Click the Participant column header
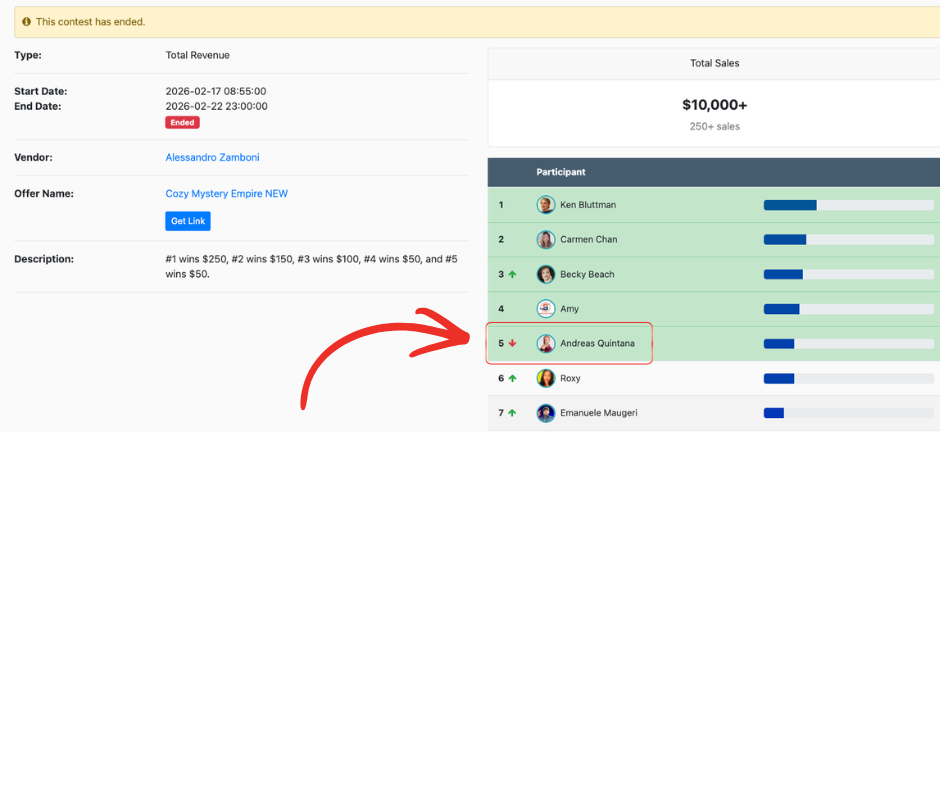 point(561,172)
